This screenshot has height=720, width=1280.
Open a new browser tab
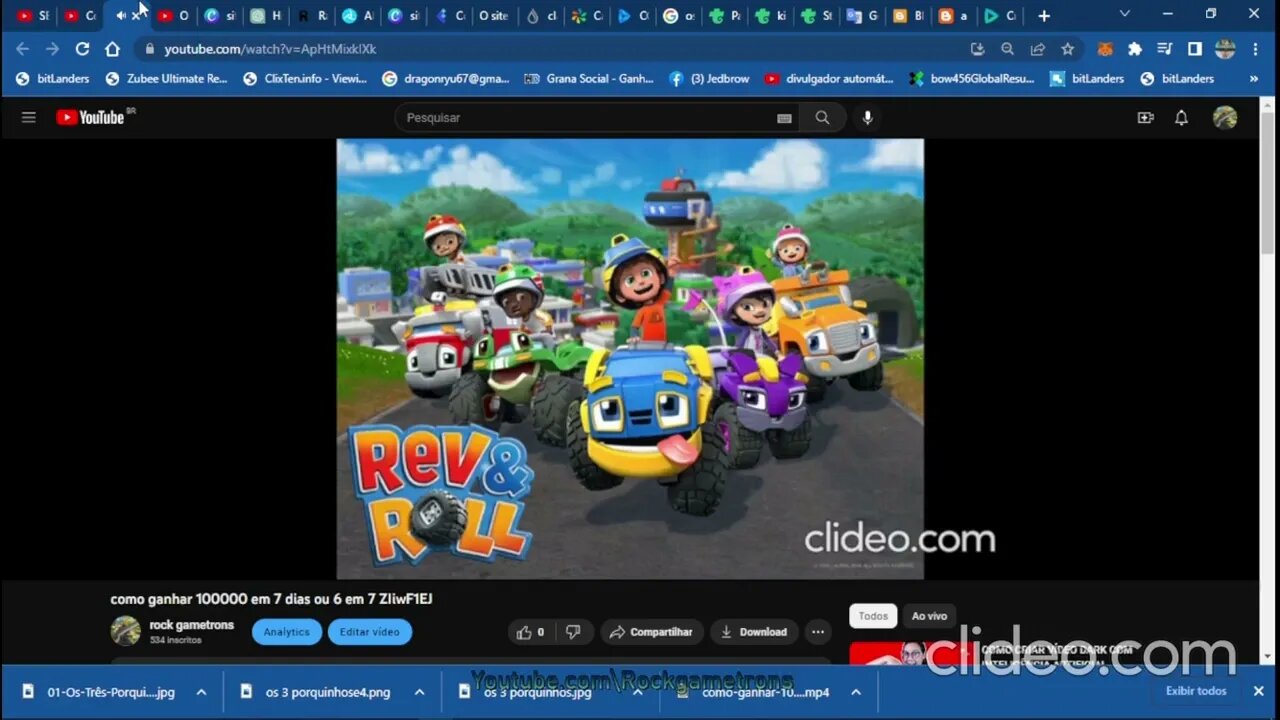(x=1044, y=16)
